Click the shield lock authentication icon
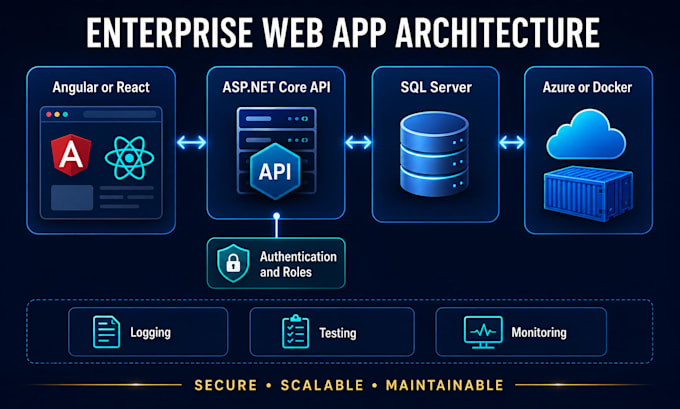The width and height of the screenshot is (680, 409). click(233, 263)
